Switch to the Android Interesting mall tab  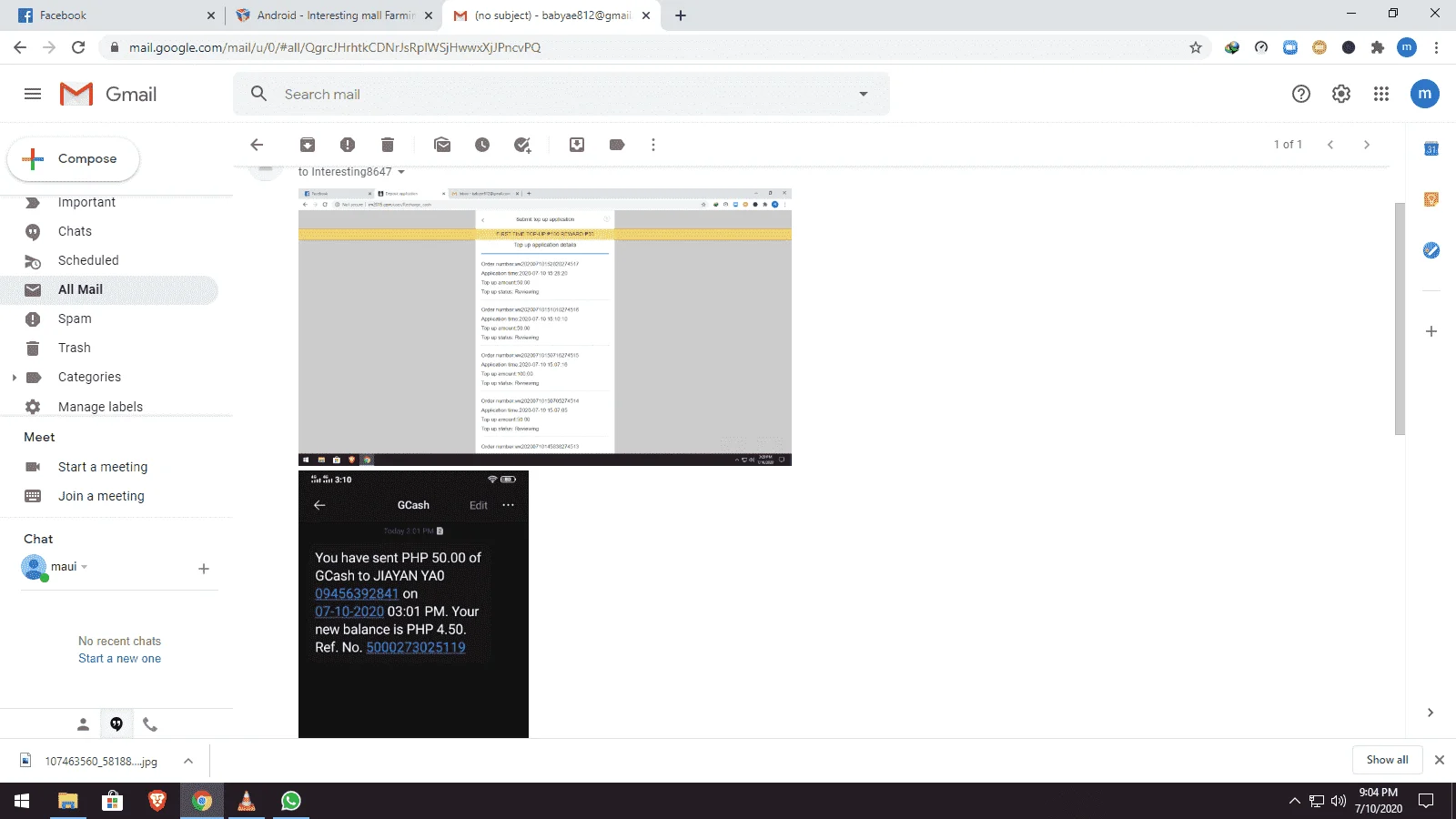333,15
